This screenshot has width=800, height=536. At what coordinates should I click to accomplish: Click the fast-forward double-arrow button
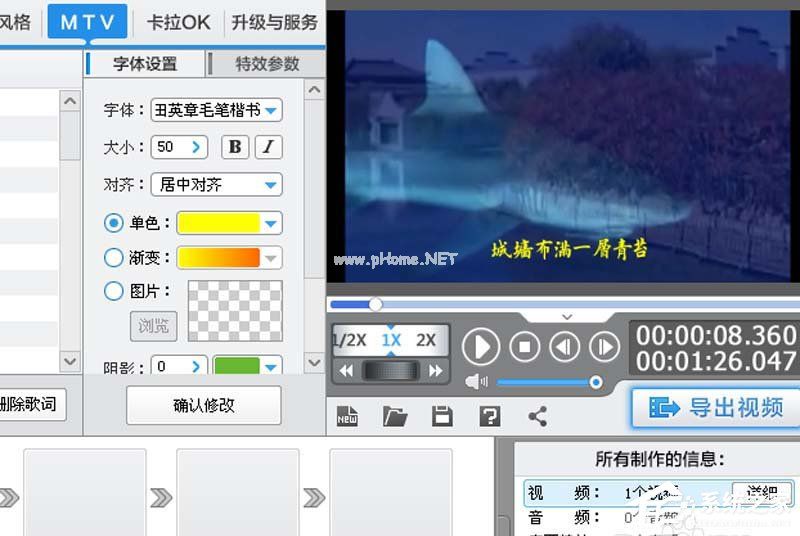pyautogui.click(x=435, y=370)
